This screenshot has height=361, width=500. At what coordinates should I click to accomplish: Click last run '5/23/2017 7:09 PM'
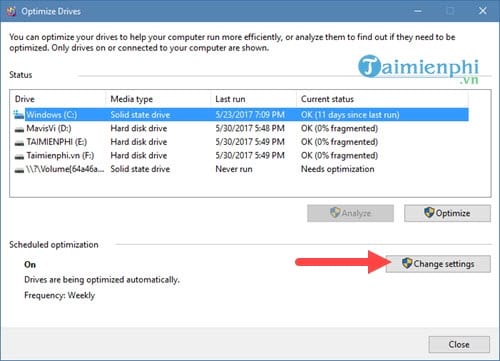(250, 115)
